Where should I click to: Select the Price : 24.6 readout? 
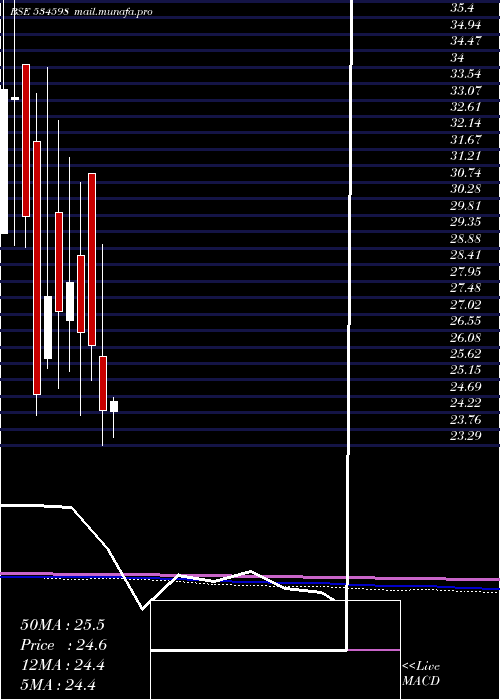pyautogui.click(x=63, y=645)
